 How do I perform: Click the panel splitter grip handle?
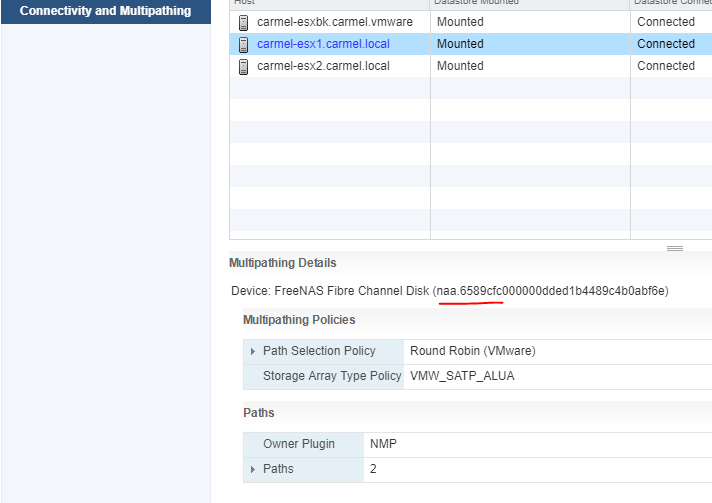tap(675, 248)
